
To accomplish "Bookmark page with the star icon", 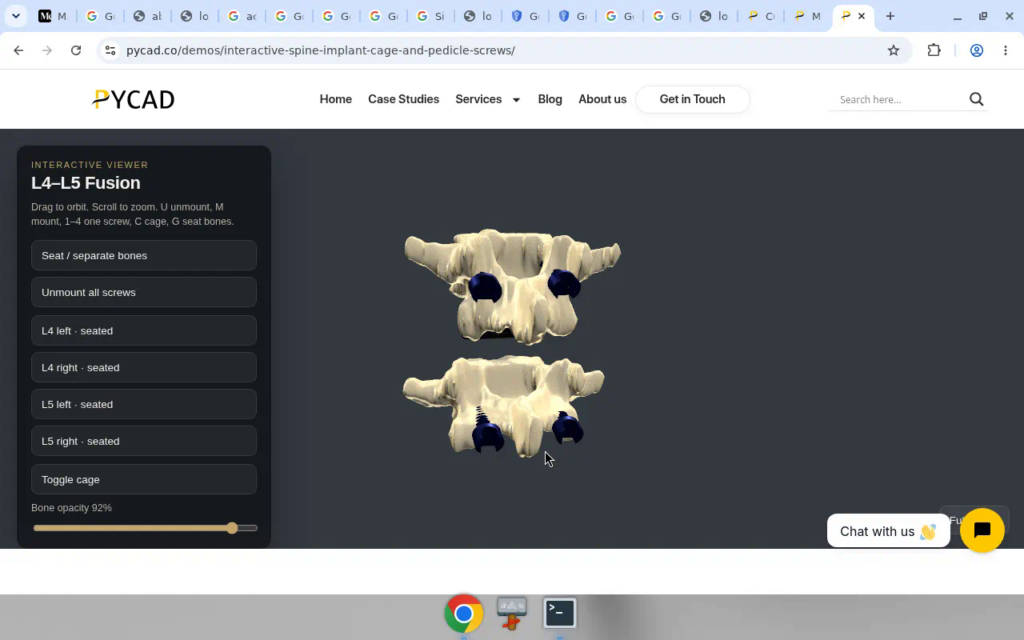I will click(x=893, y=50).
